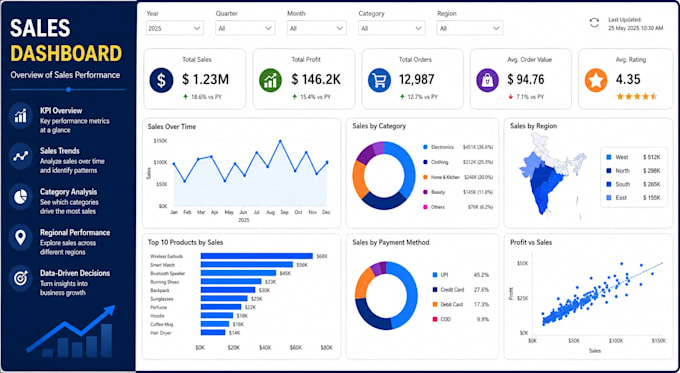Click the 18.6% vs PY text
The width and height of the screenshot is (680, 373).
coord(206,97)
